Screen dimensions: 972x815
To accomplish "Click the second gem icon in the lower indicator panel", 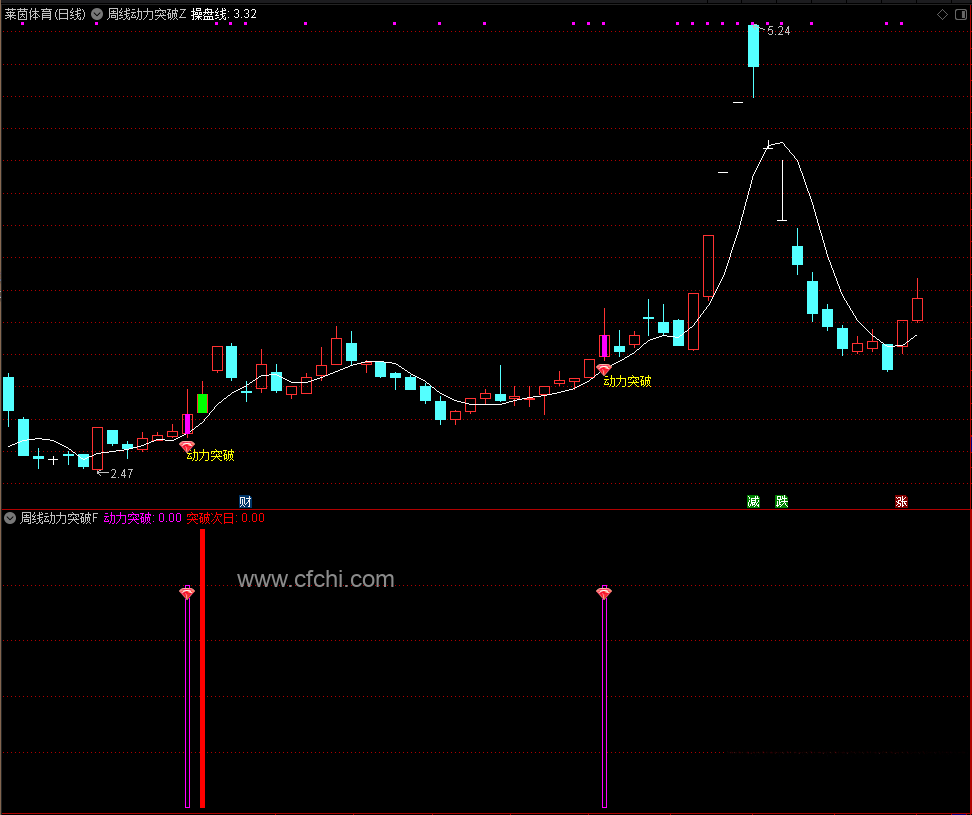I will click(x=604, y=593).
